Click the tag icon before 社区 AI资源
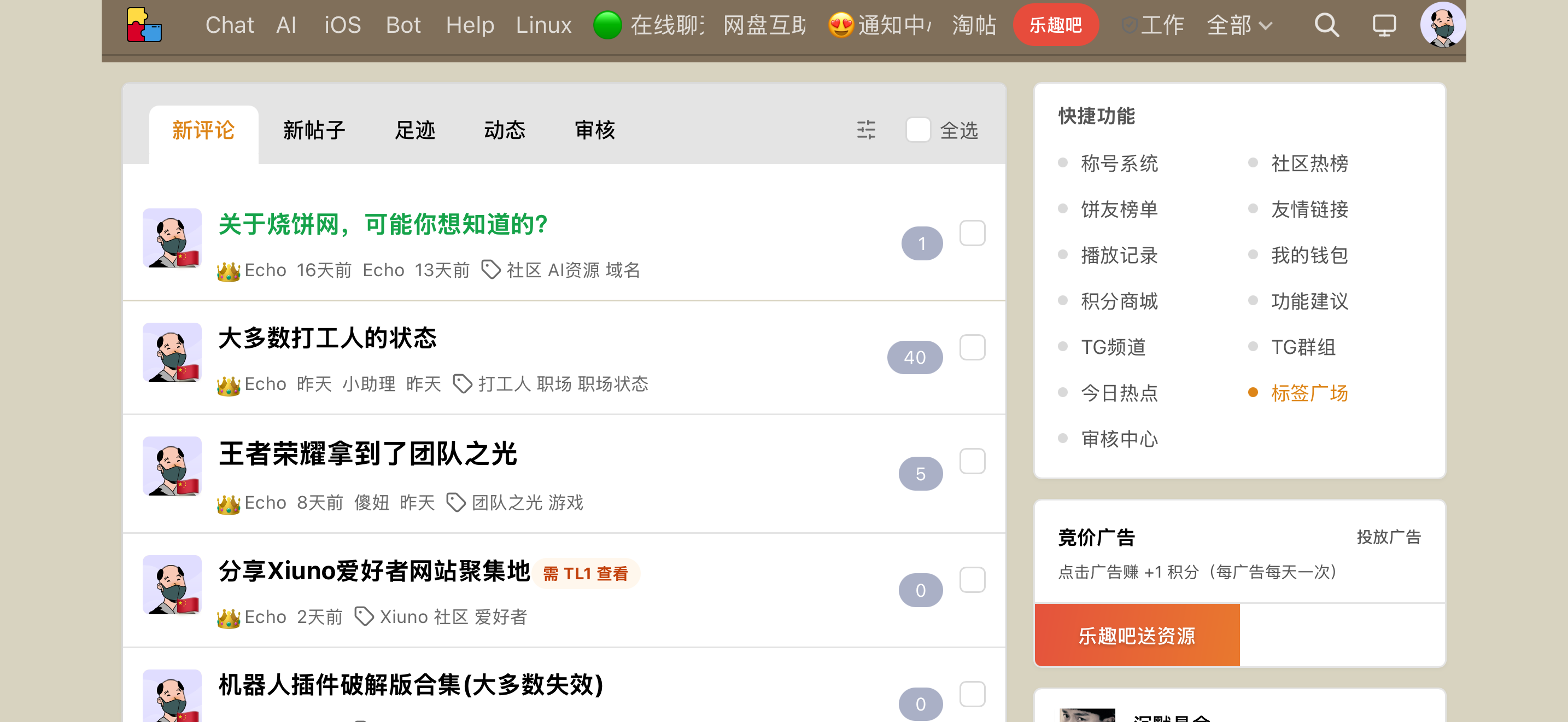 tap(490, 269)
